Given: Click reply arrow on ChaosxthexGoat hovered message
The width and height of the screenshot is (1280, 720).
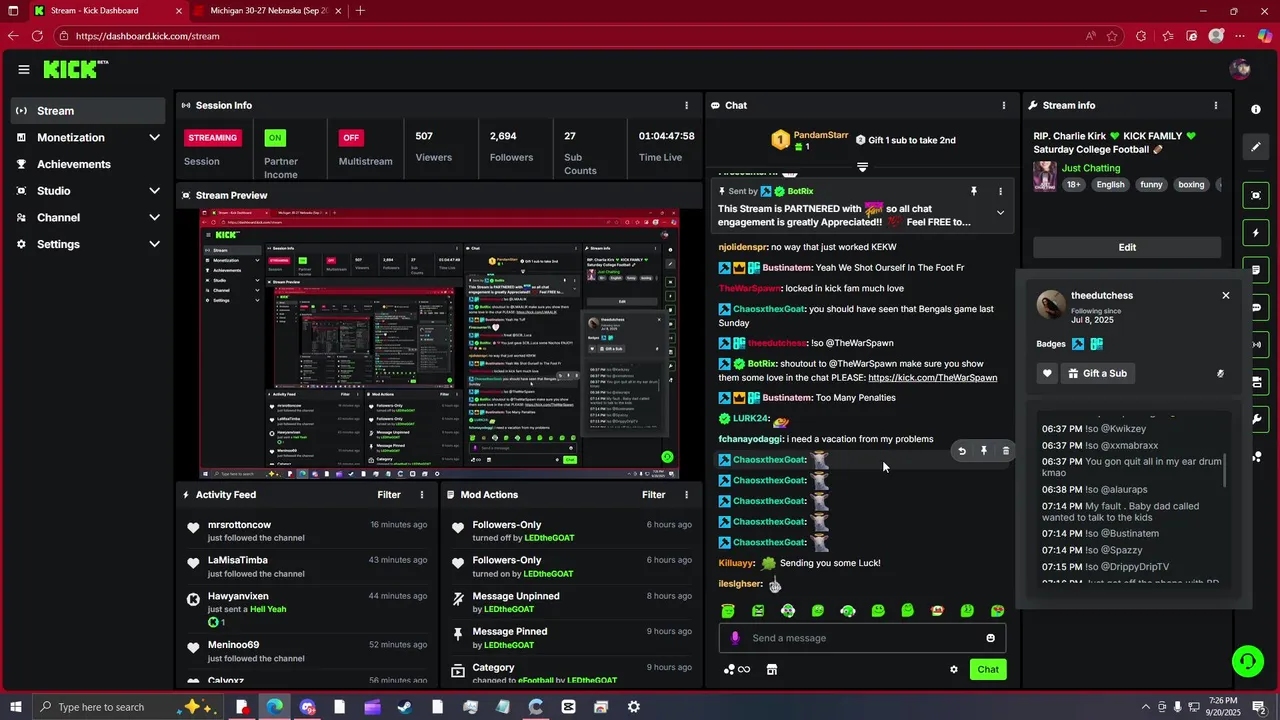Looking at the screenshot, I should point(962,451).
